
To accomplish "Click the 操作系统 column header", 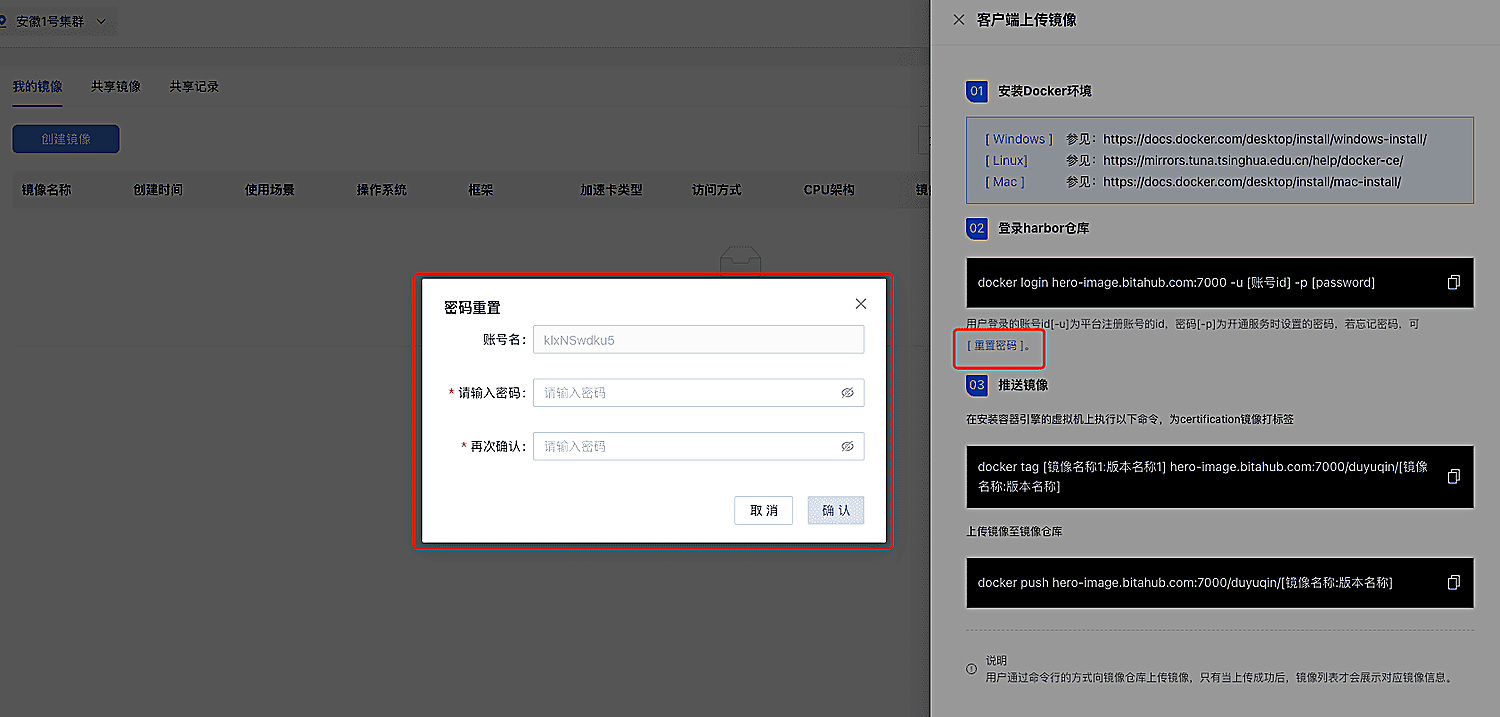I will pyautogui.click(x=382, y=189).
